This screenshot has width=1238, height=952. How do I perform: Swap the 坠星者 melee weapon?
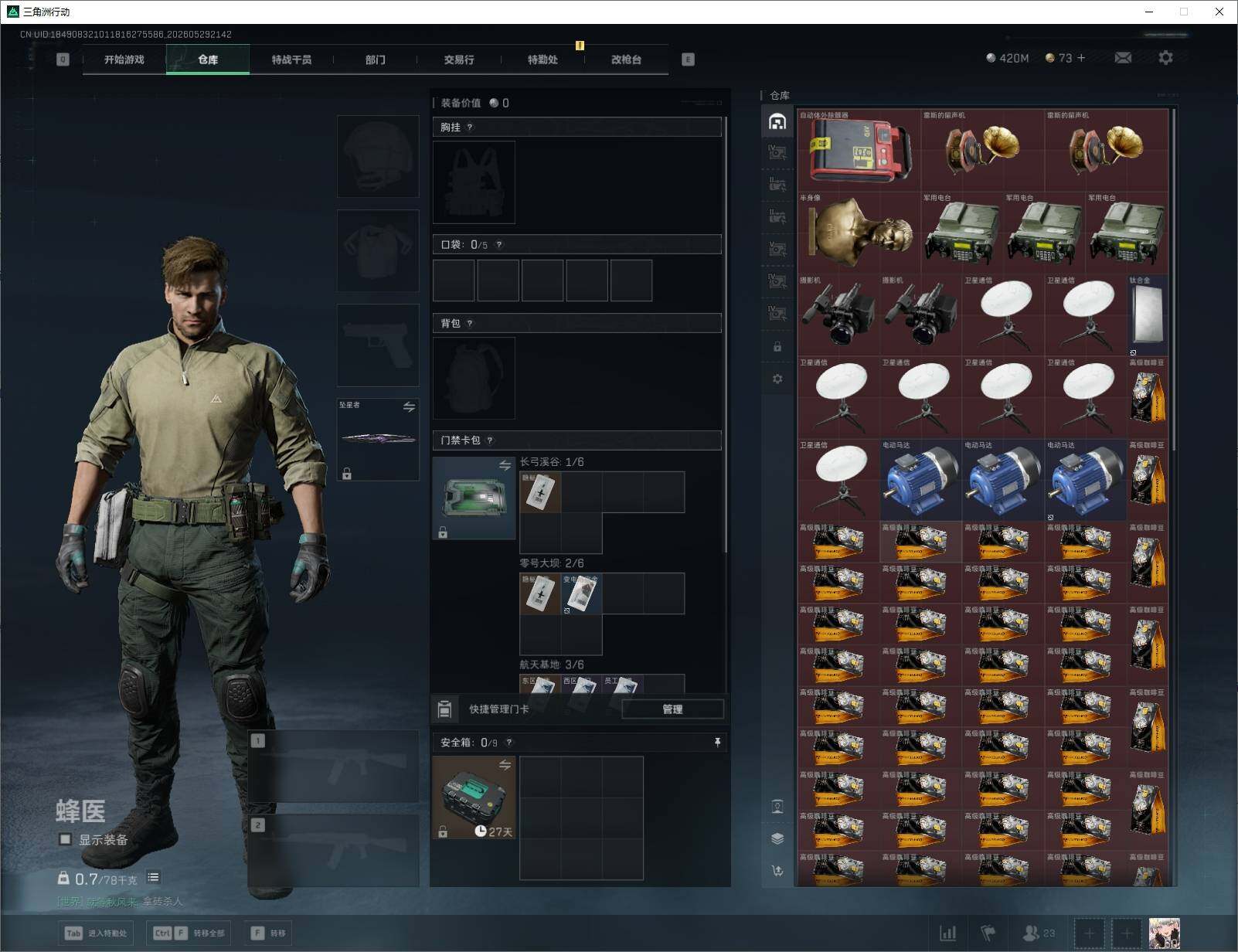409,406
